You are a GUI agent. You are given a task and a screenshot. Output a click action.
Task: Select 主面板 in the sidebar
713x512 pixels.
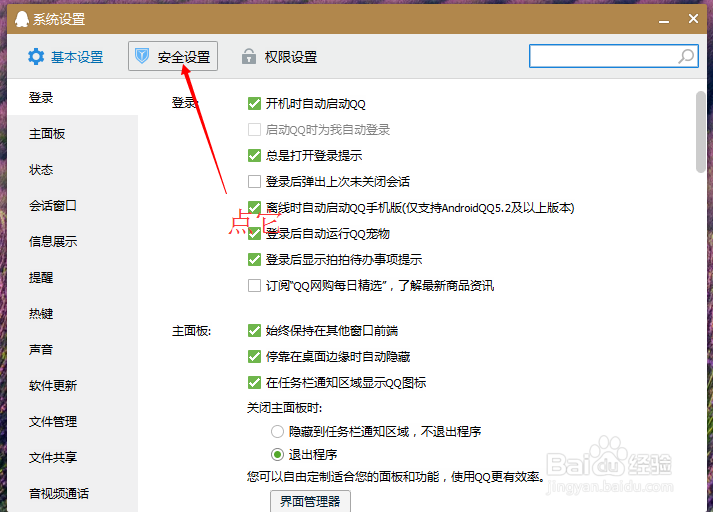point(73,134)
